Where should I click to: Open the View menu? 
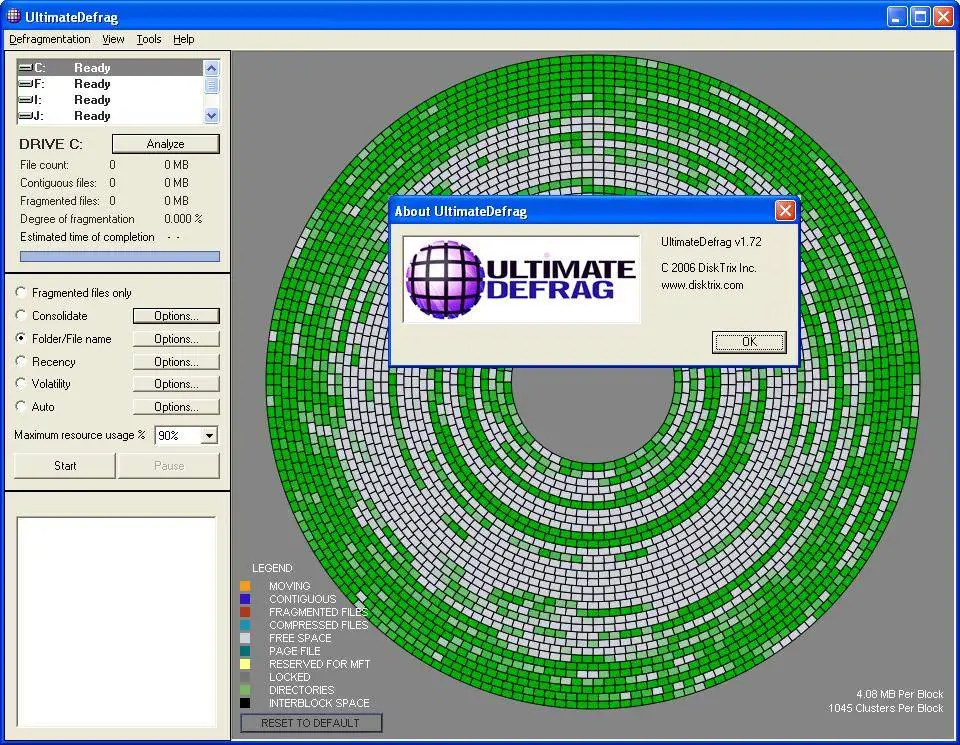click(113, 39)
